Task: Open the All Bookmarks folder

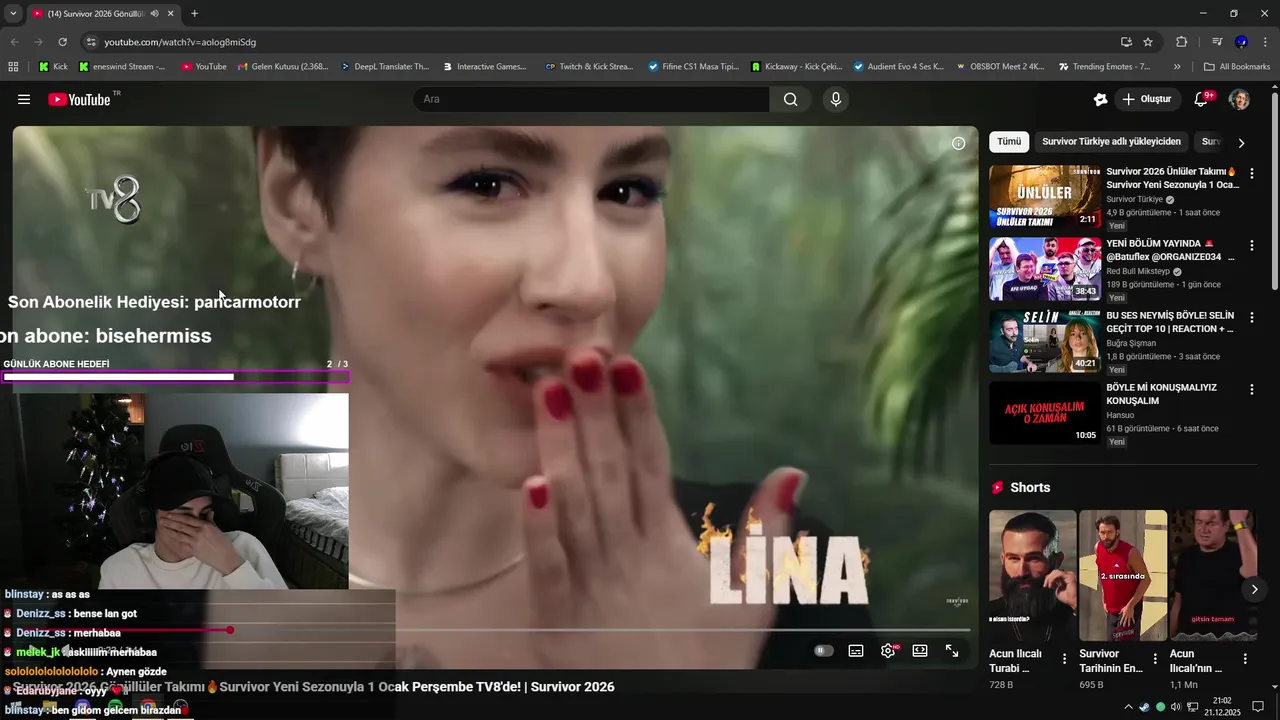Action: pos(1237,67)
